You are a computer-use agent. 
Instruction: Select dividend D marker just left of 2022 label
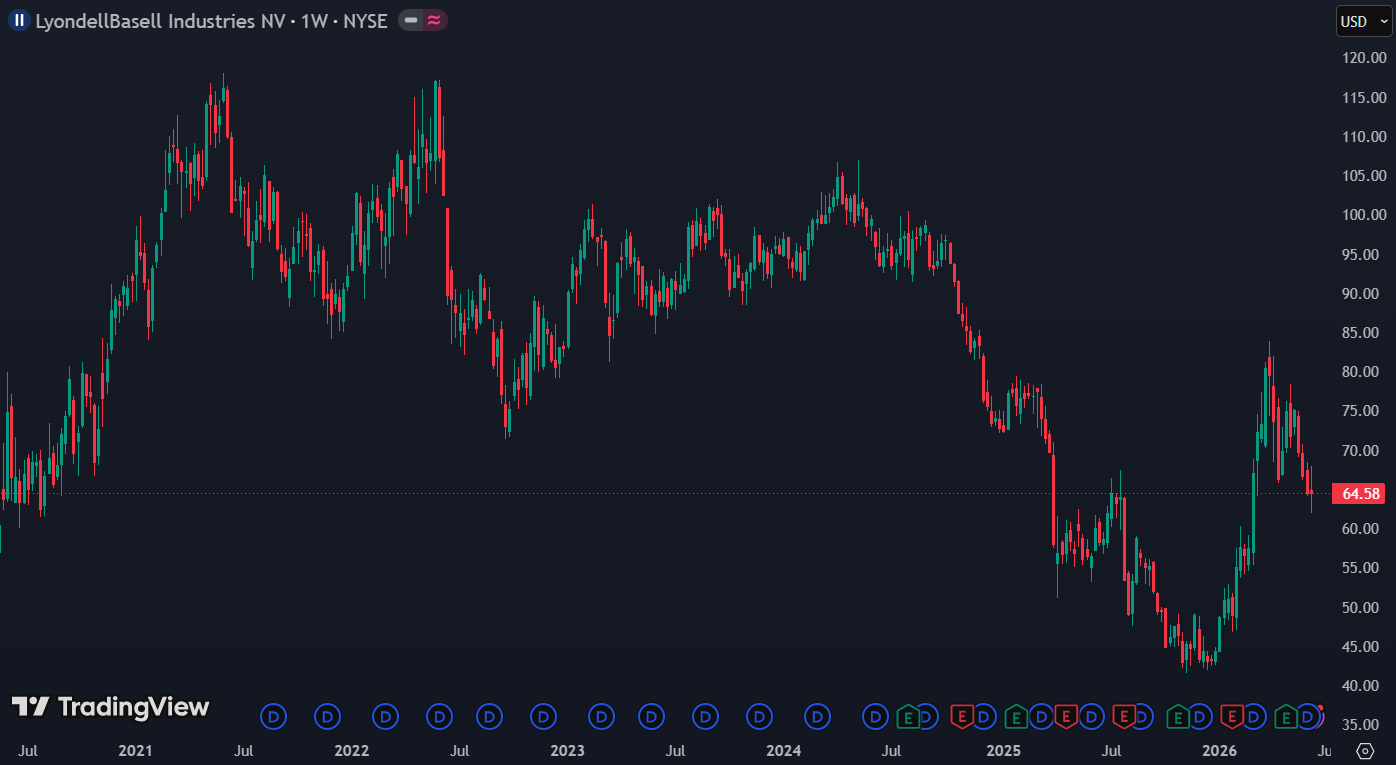(x=328, y=716)
